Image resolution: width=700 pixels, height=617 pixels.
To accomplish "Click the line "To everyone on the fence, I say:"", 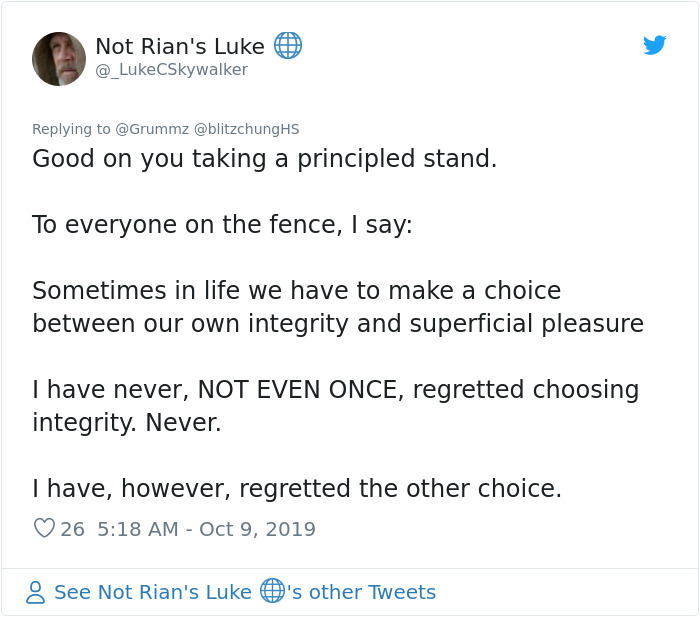I will (222, 224).
